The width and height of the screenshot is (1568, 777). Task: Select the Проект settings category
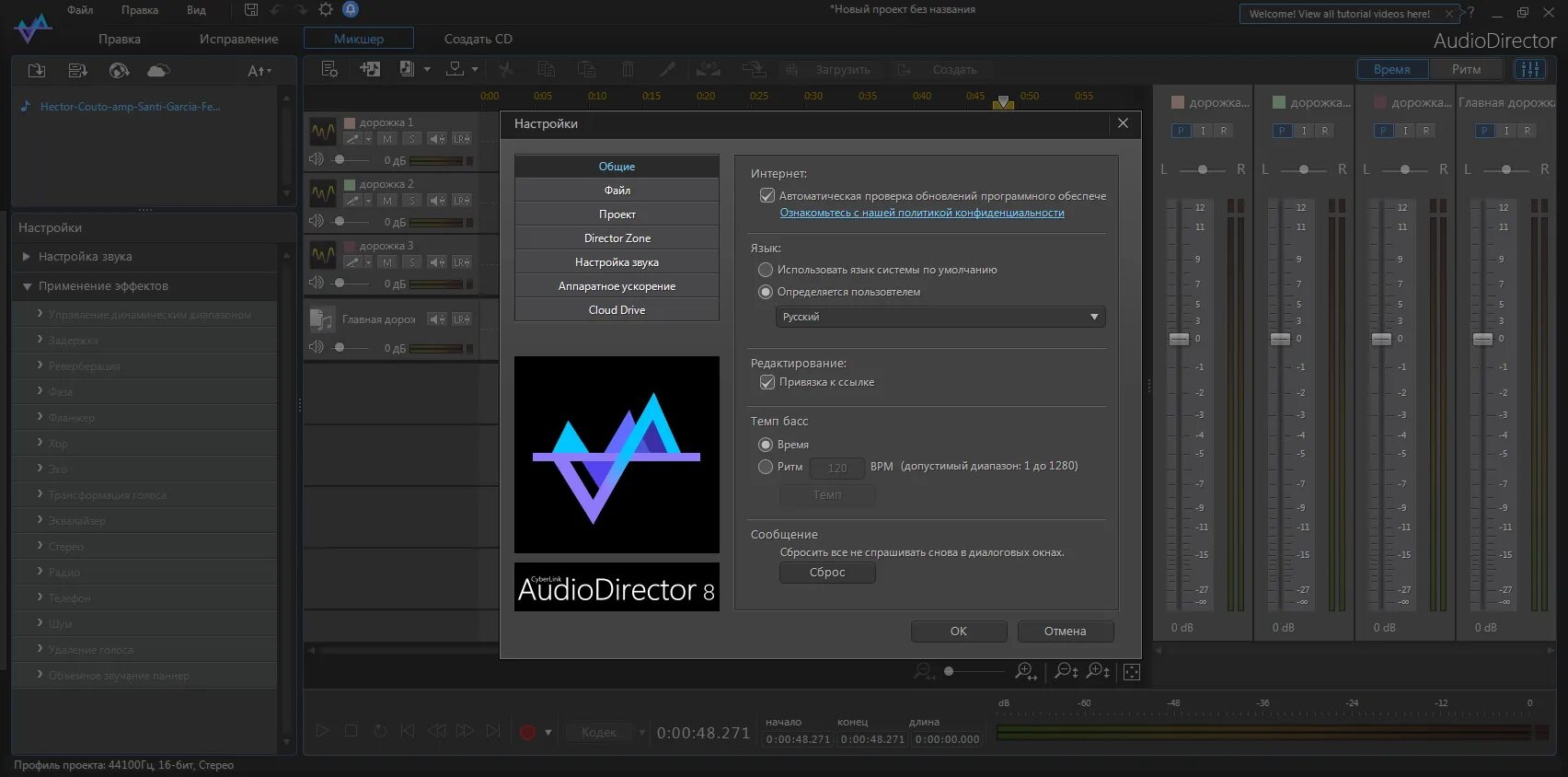[x=617, y=215]
